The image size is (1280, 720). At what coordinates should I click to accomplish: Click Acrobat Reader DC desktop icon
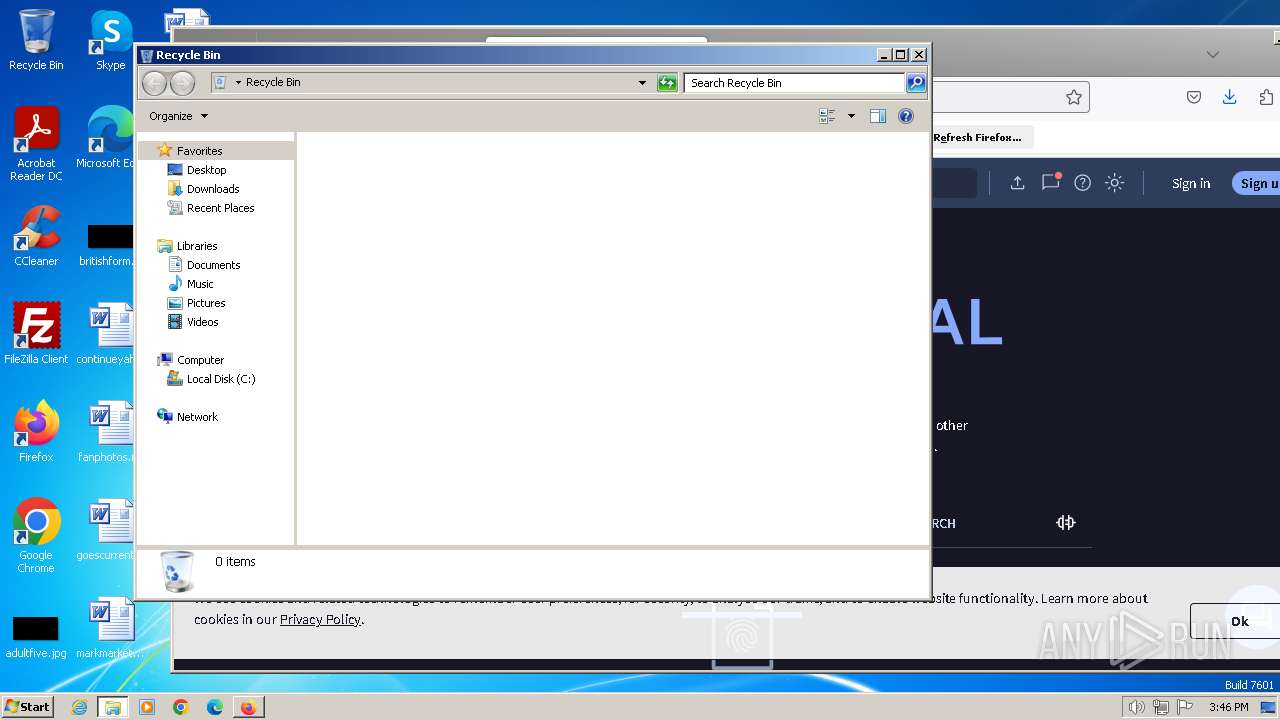click(x=36, y=145)
